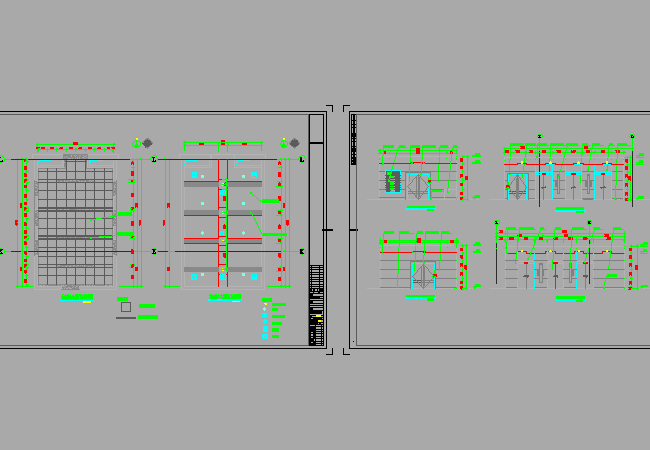The image size is (650, 450).
Task: Click the title label under top-right elevation
Action: coord(570,210)
